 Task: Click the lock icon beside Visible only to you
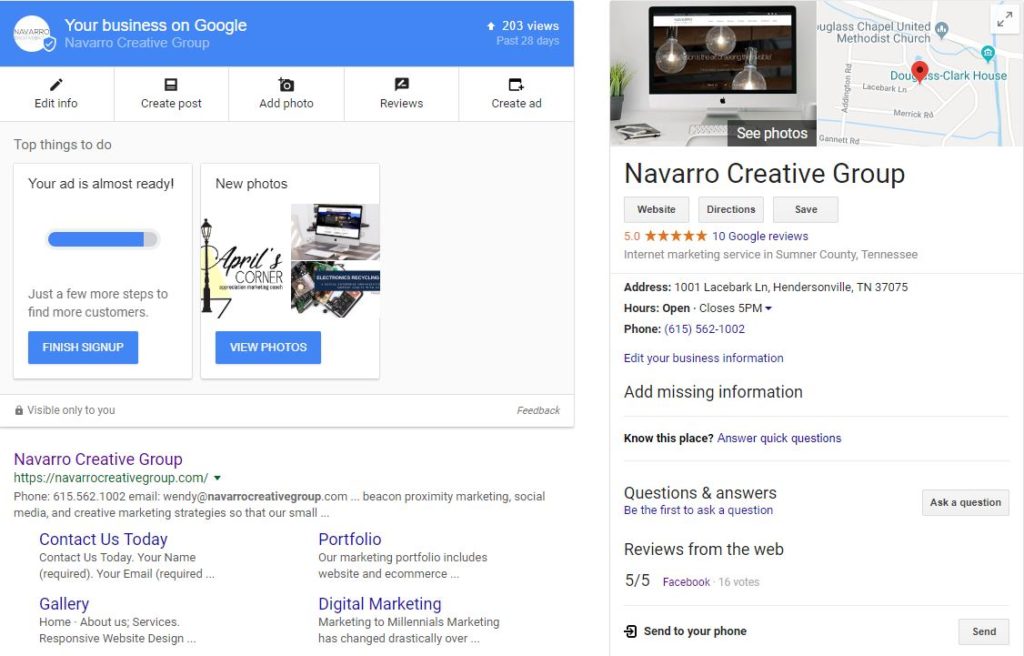coord(19,410)
